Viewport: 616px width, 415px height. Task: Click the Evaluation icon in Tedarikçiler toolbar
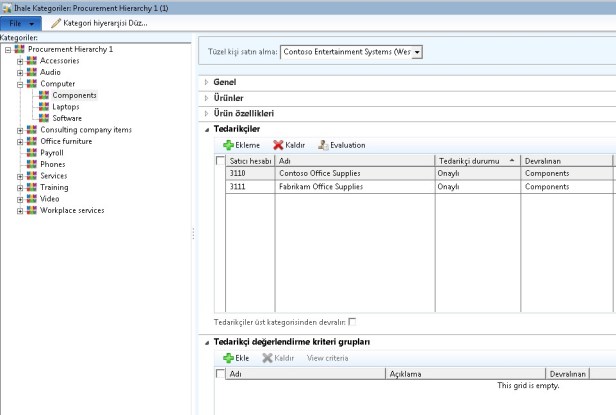click(323, 146)
